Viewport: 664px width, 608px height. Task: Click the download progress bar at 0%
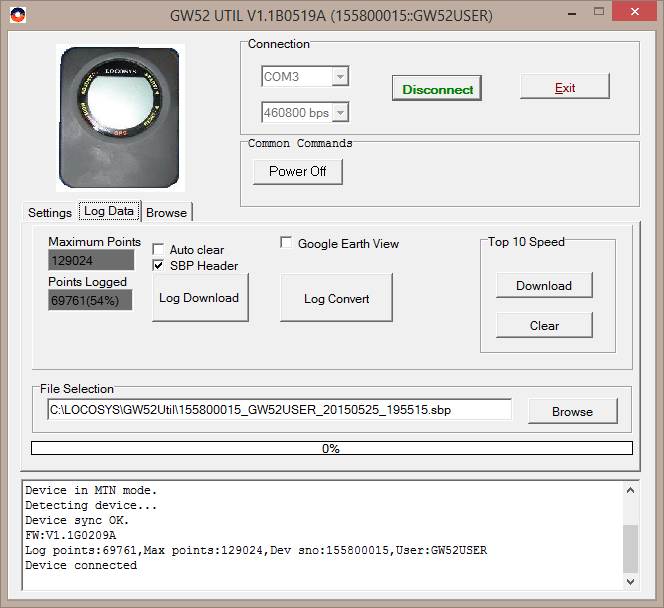coord(331,448)
